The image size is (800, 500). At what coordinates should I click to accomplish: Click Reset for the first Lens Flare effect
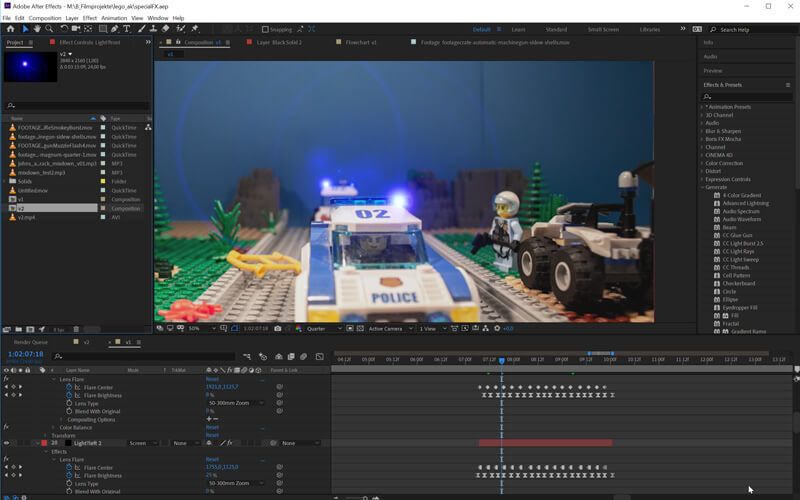coord(212,379)
